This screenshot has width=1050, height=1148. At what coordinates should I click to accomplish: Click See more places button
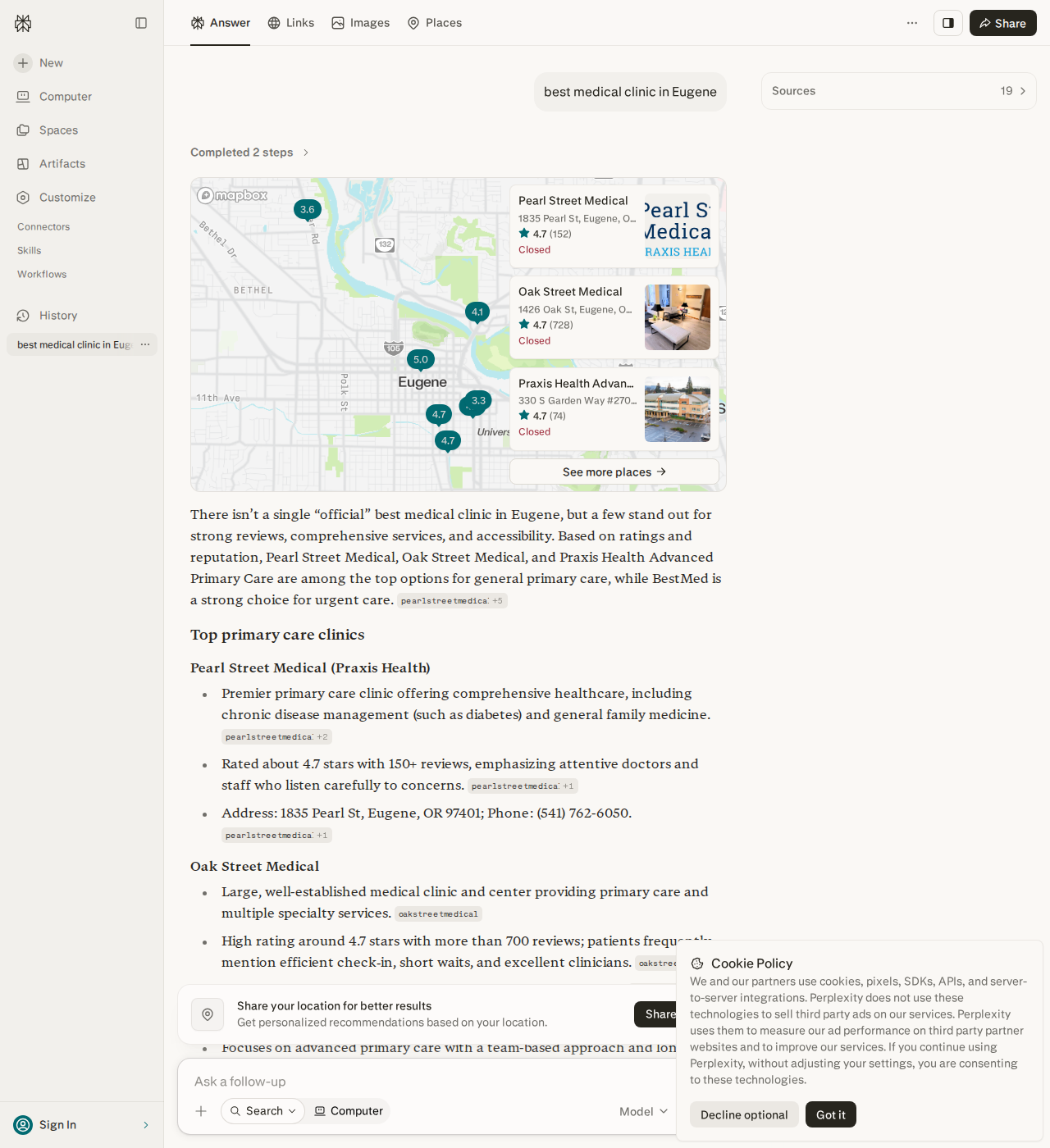pyautogui.click(x=614, y=472)
